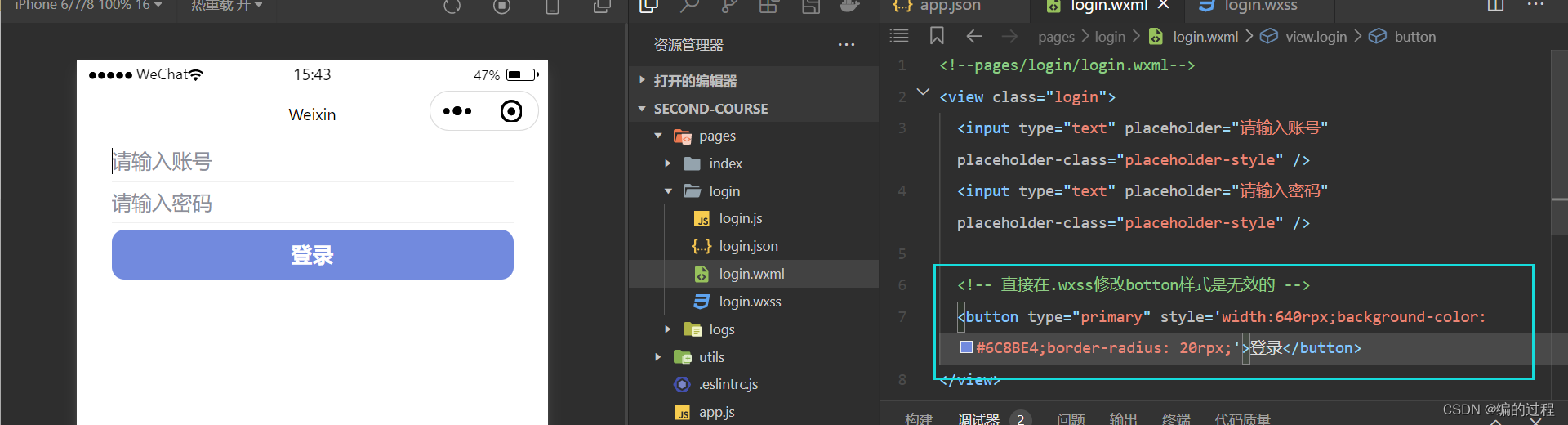Click the 登录 button in simulator
Image resolution: width=1568 pixels, height=425 pixels.
pyautogui.click(x=313, y=254)
